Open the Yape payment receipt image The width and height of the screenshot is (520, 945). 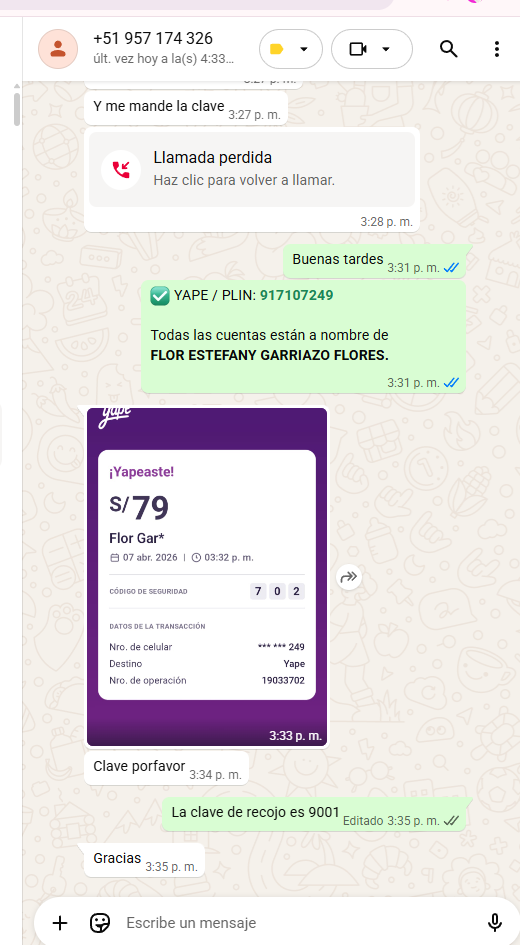click(x=207, y=577)
